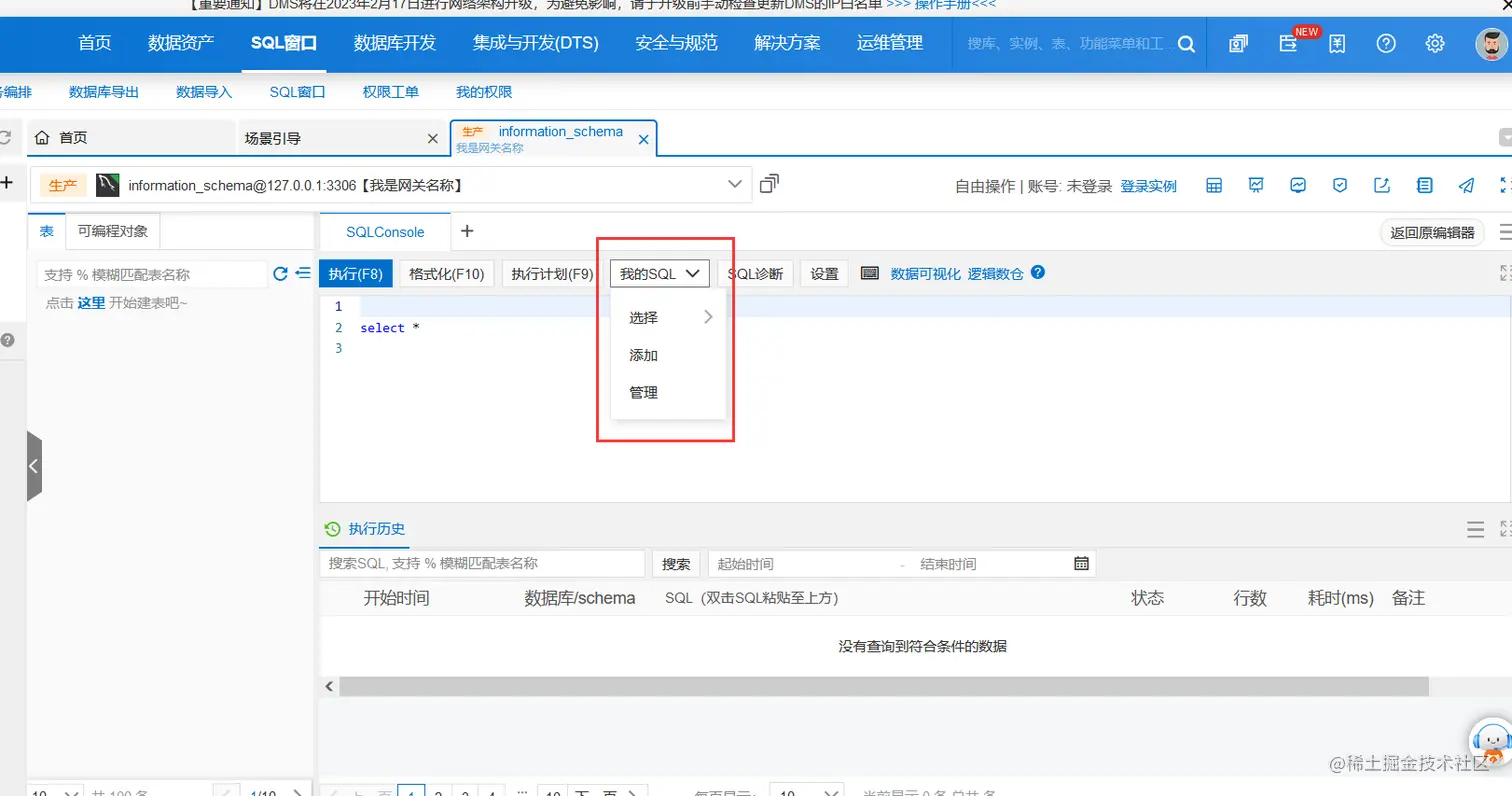This screenshot has height=796, width=1512.
Task: Click page 2 in pagination controls
Action: (x=438, y=791)
